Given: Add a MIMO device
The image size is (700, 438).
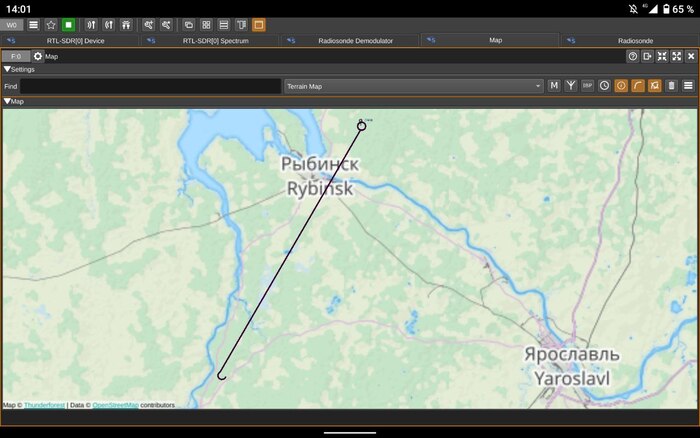Looking at the screenshot, I should [126, 25].
